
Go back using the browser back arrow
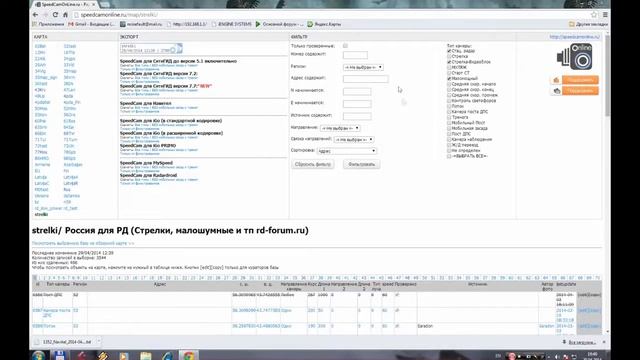36,15
